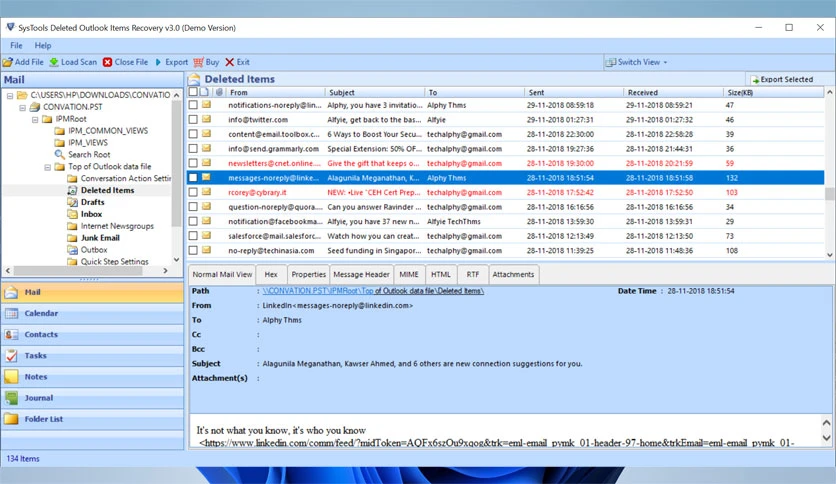Click envelope icon of rcorey@cybrary.it row
This screenshot has width=836, height=484.
206,192
